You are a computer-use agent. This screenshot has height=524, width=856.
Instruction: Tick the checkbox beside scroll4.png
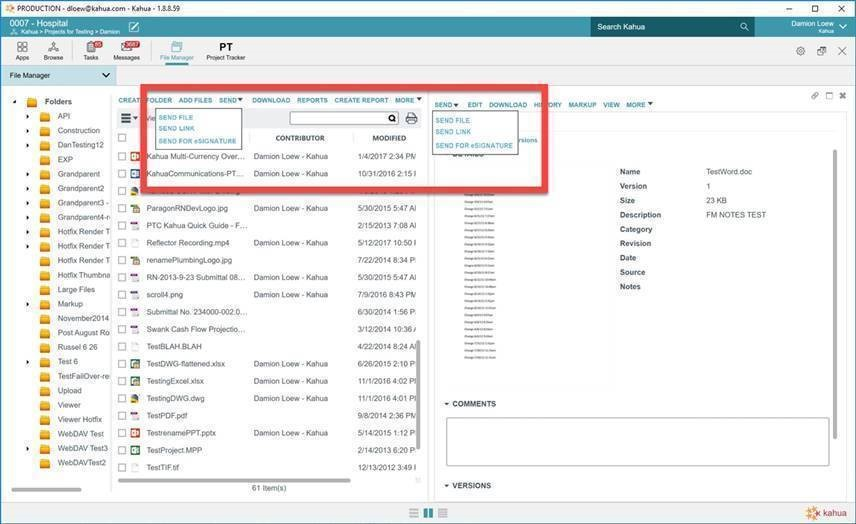[x=122, y=295]
